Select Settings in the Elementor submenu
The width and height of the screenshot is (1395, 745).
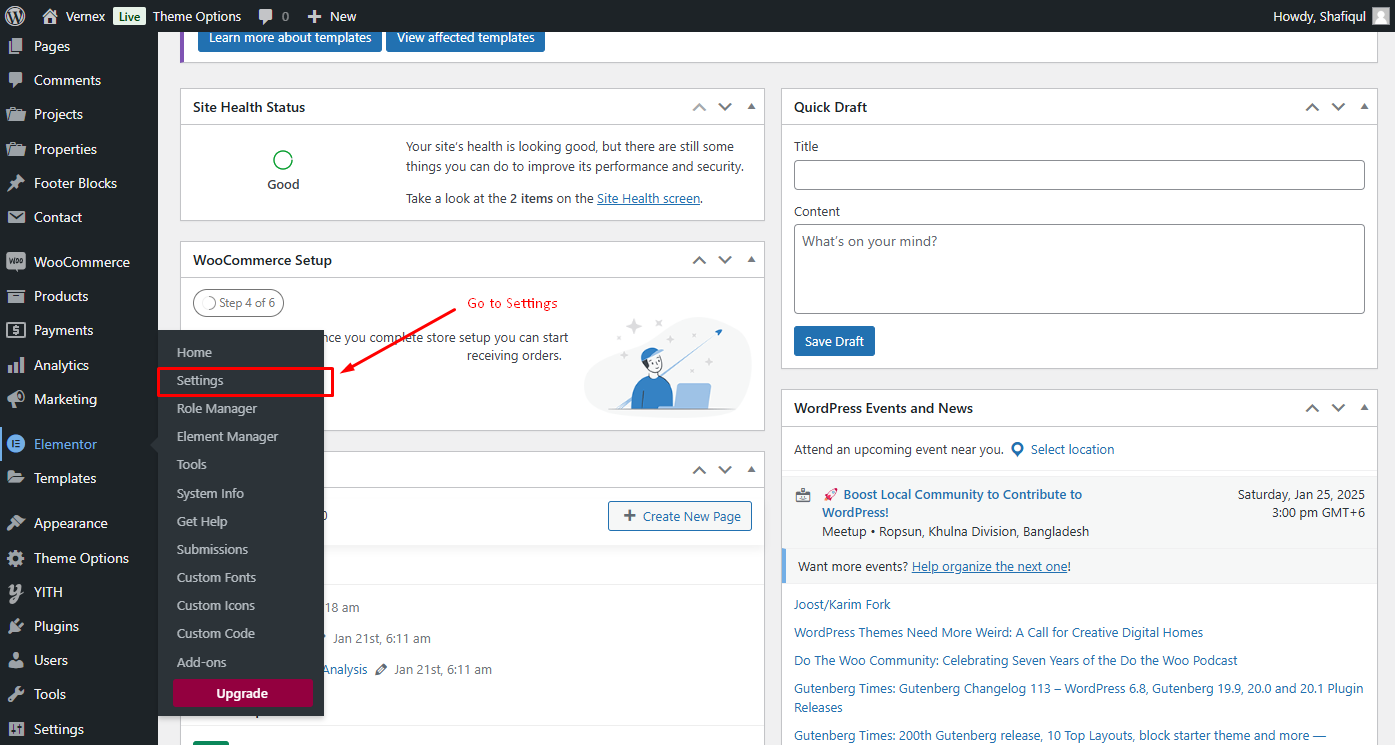click(x=200, y=381)
